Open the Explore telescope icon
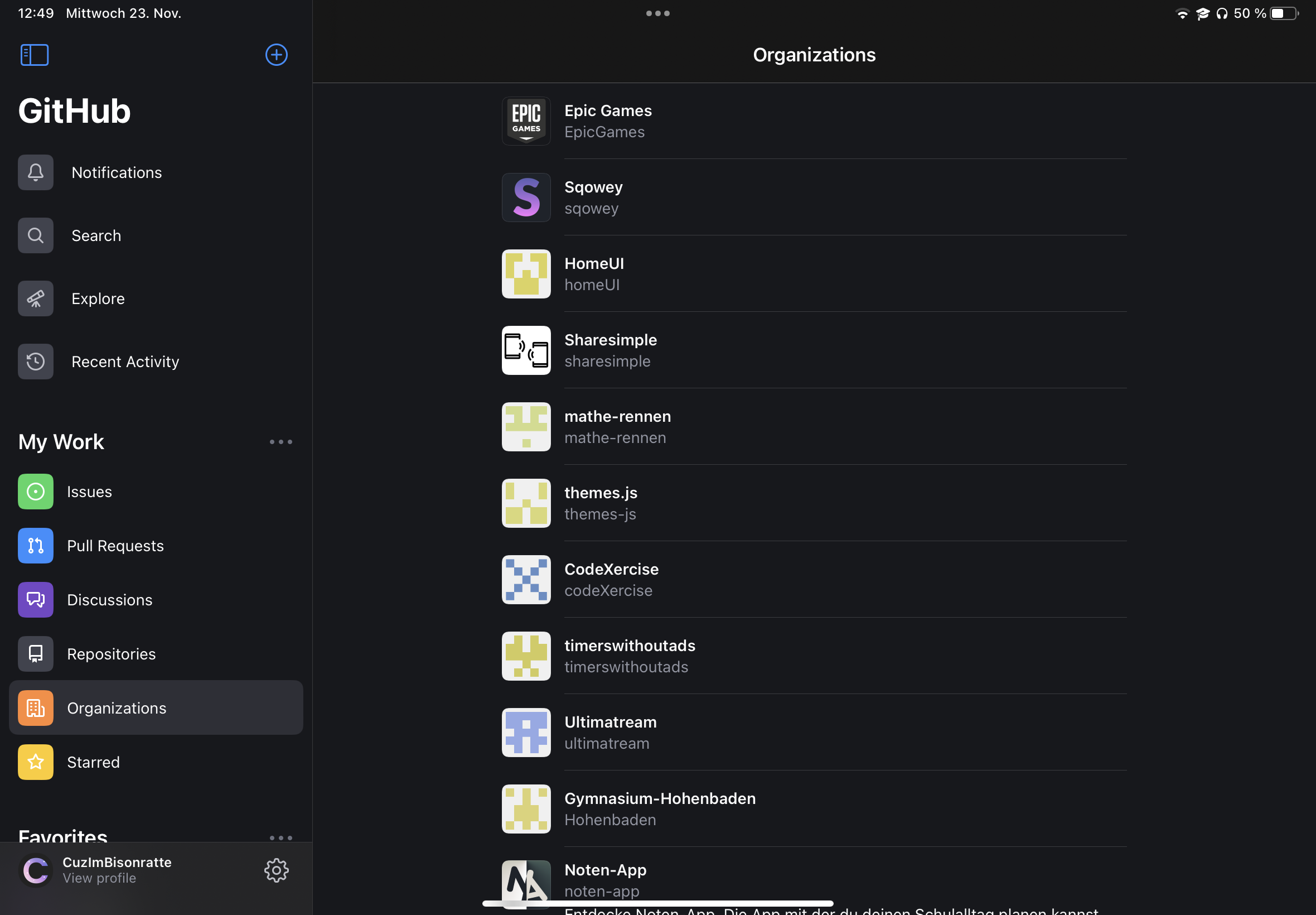Viewport: 1316px width, 915px height. [x=36, y=298]
